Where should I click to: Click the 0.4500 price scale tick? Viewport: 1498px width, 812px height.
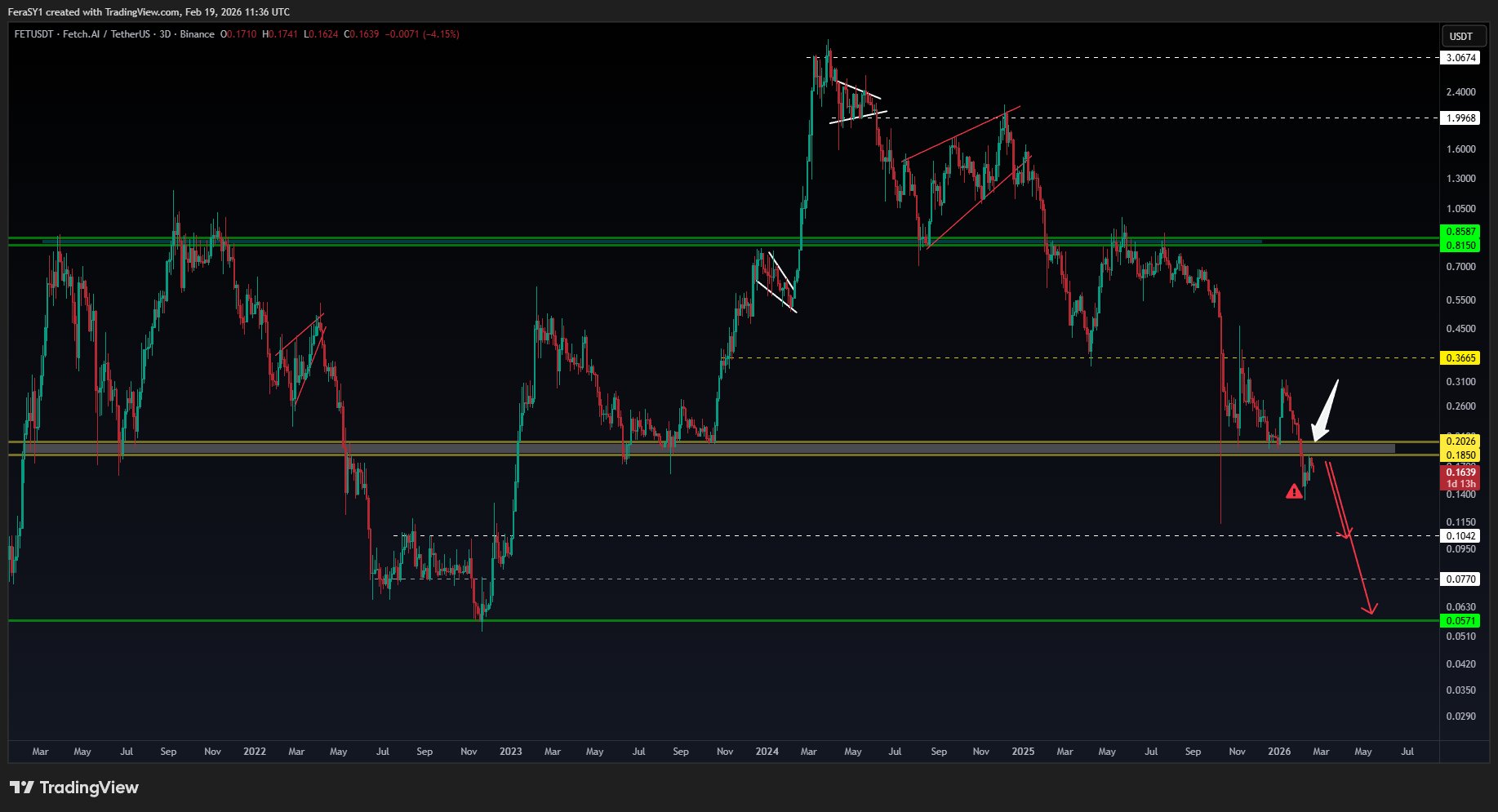pyautogui.click(x=1460, y=329)
